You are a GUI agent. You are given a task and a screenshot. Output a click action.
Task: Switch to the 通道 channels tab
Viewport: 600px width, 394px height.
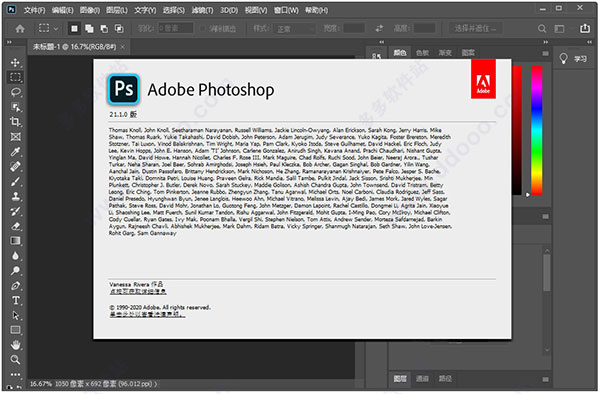click(422, 379)
